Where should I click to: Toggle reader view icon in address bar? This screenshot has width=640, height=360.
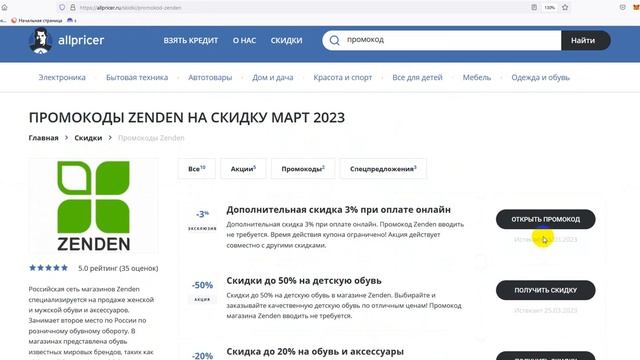point(534,7)
